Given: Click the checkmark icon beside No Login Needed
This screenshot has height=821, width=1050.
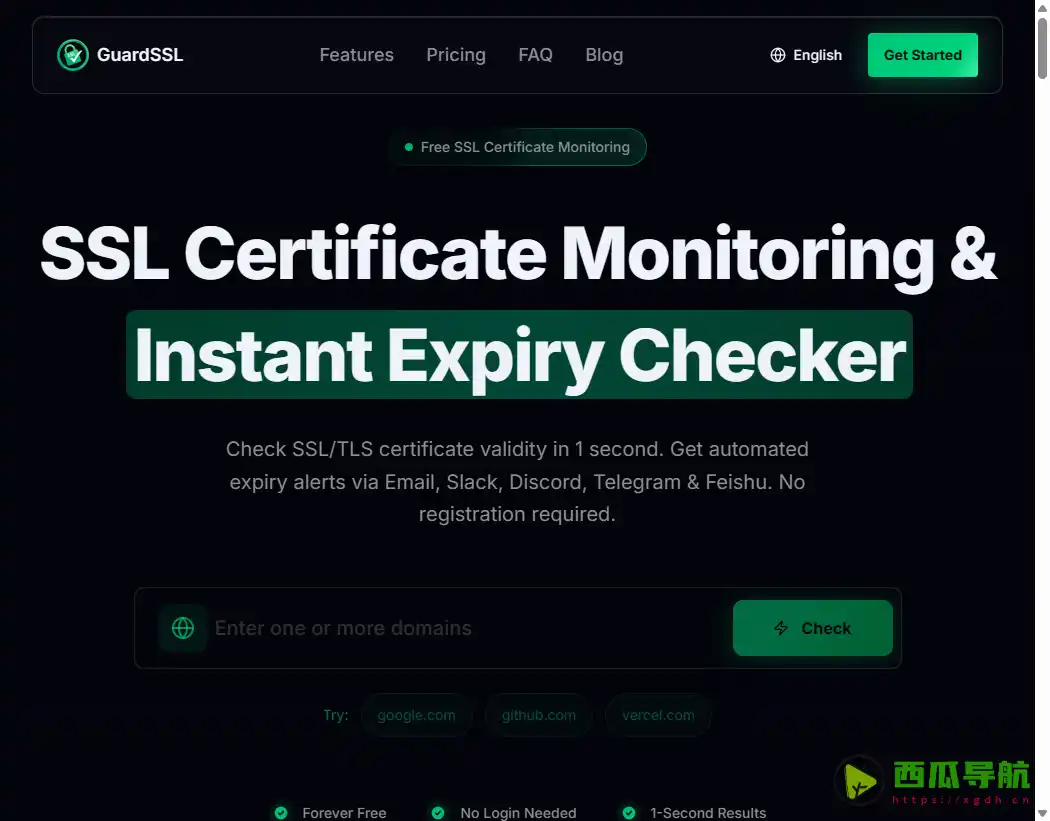Looking at the screenshot, I should tap(437, 813).
